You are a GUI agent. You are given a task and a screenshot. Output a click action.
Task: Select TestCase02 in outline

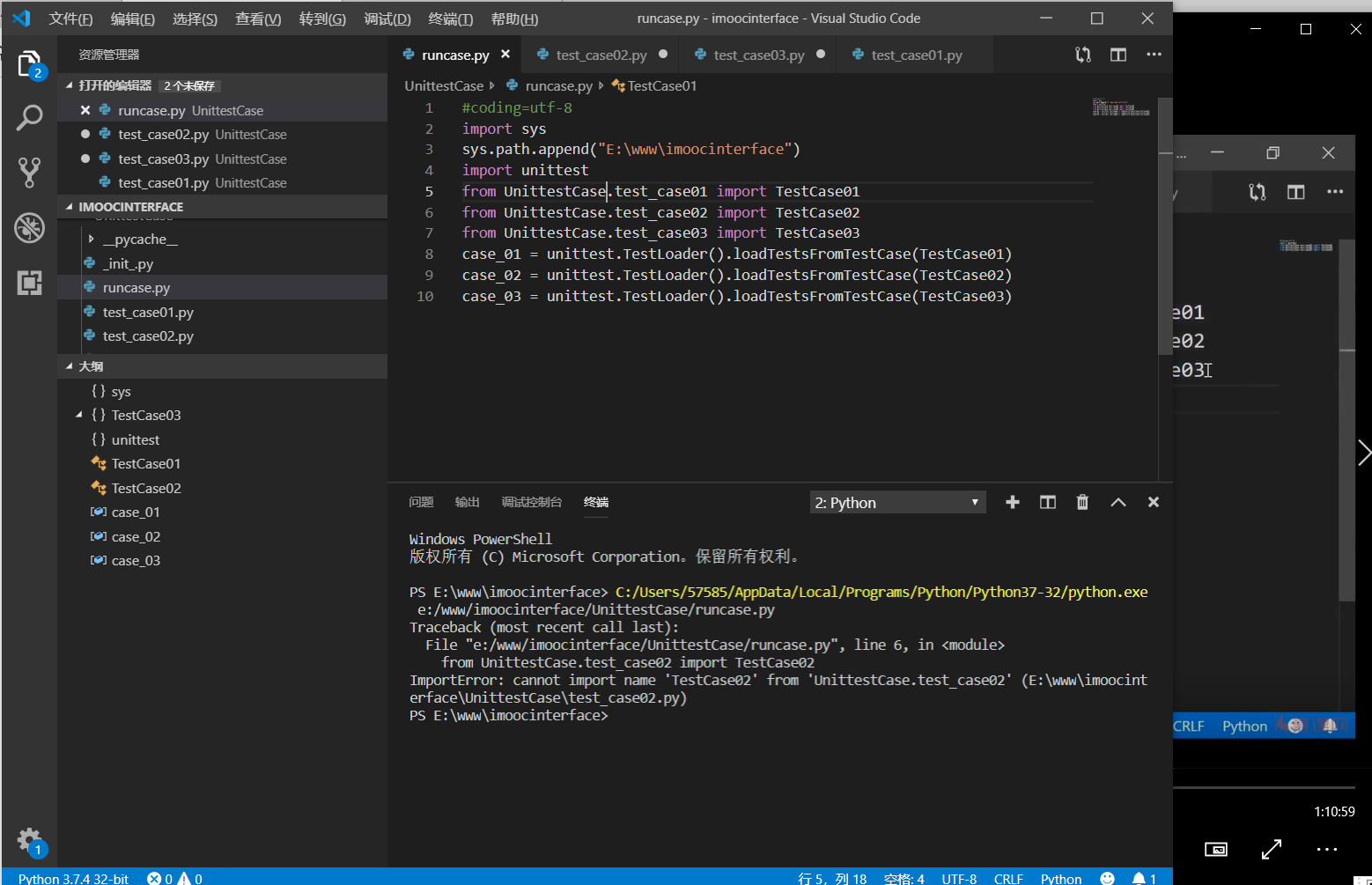(x=146, y=488)
